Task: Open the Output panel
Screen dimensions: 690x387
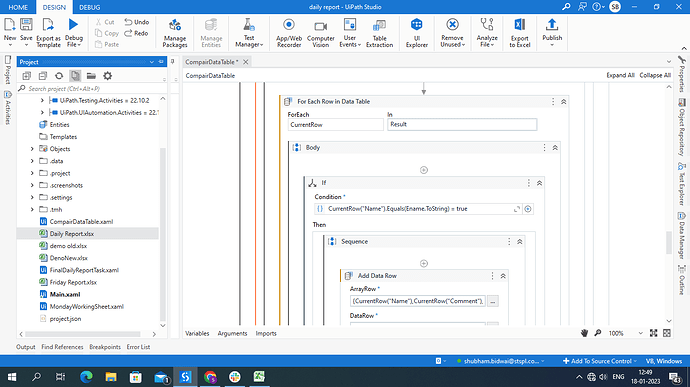Action: [26, 347]
